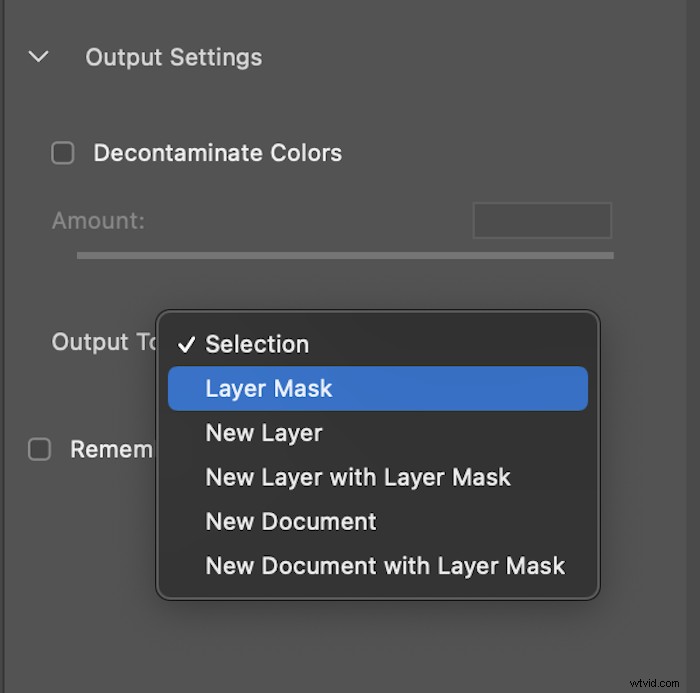The image size is (700, 693).
Task: Click the Amount value input field
Action: point(542,220)
